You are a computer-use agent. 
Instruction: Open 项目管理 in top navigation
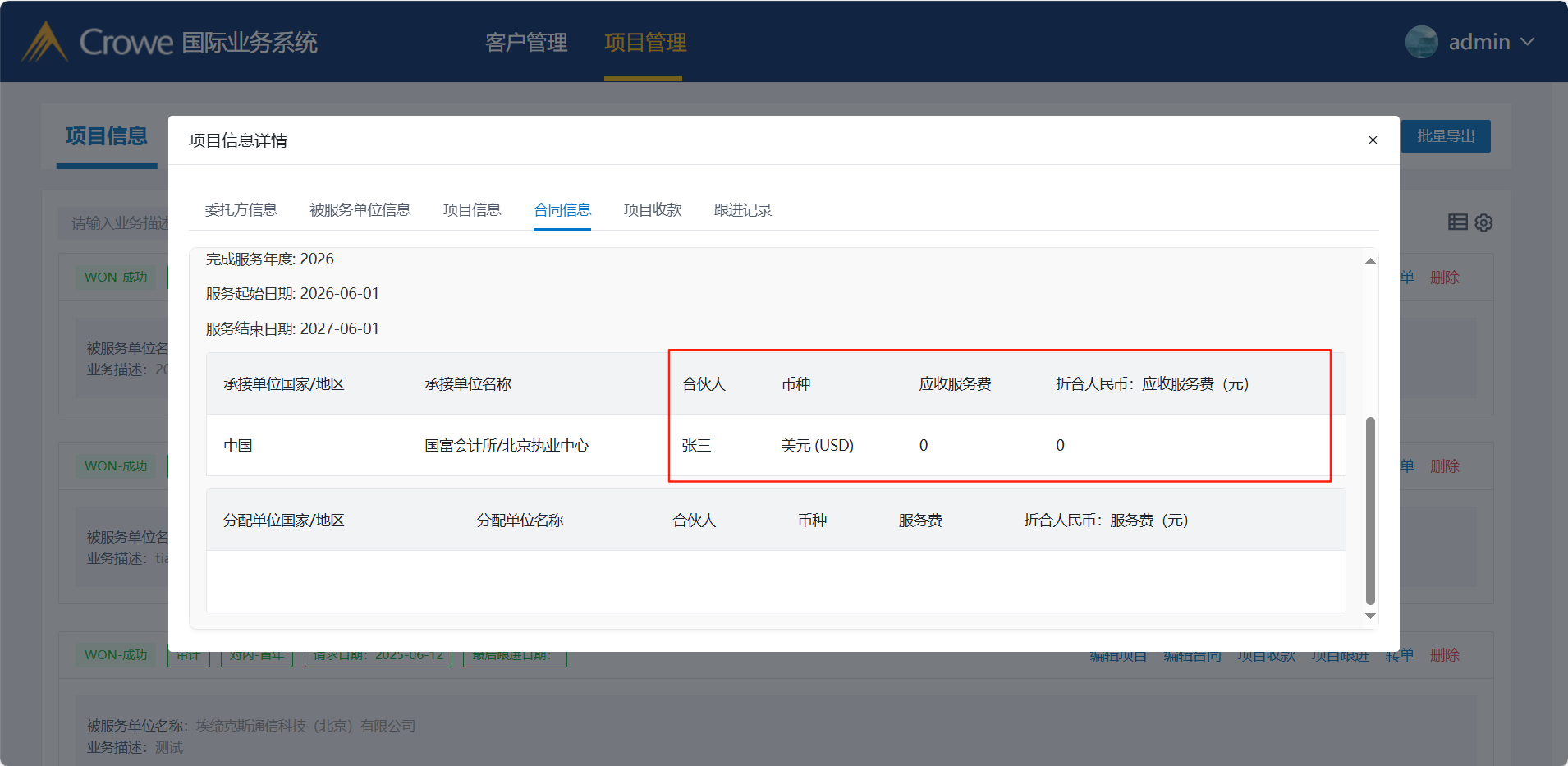point(645,42)
